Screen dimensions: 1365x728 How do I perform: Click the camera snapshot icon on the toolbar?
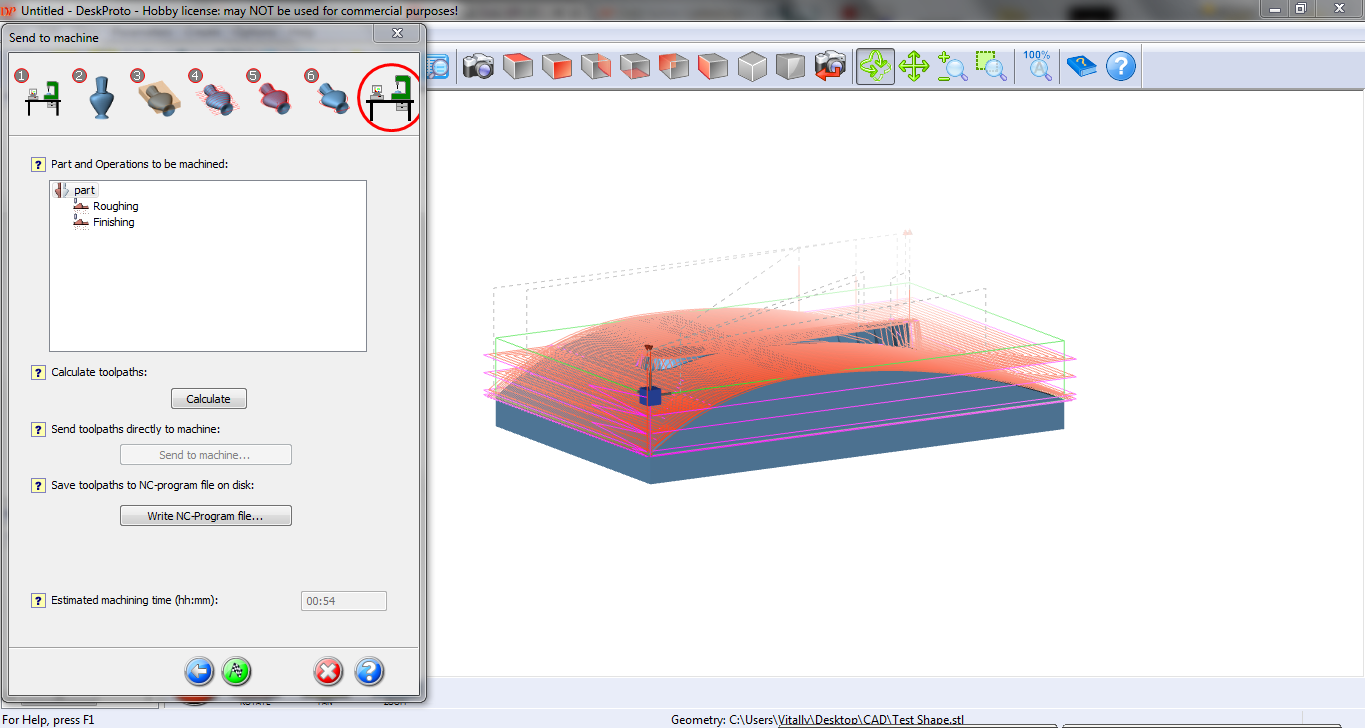coord(478,66)
